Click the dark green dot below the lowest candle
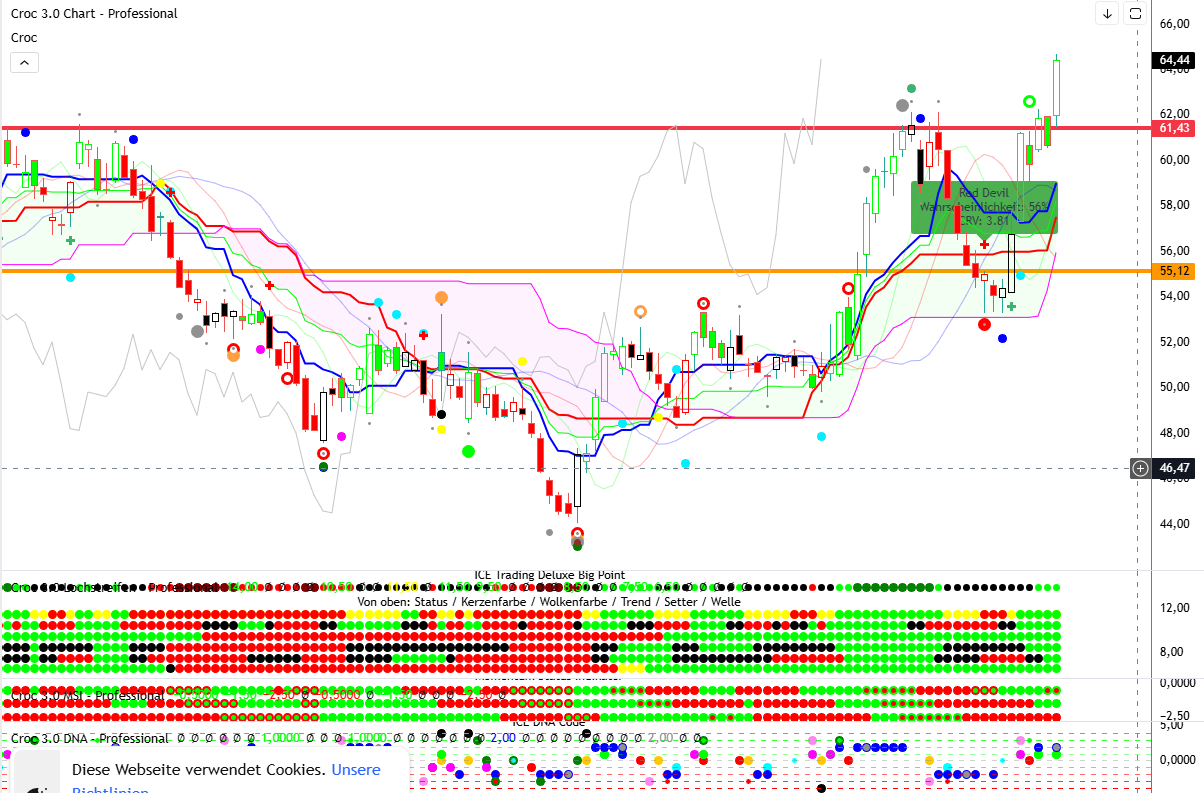 577,543
